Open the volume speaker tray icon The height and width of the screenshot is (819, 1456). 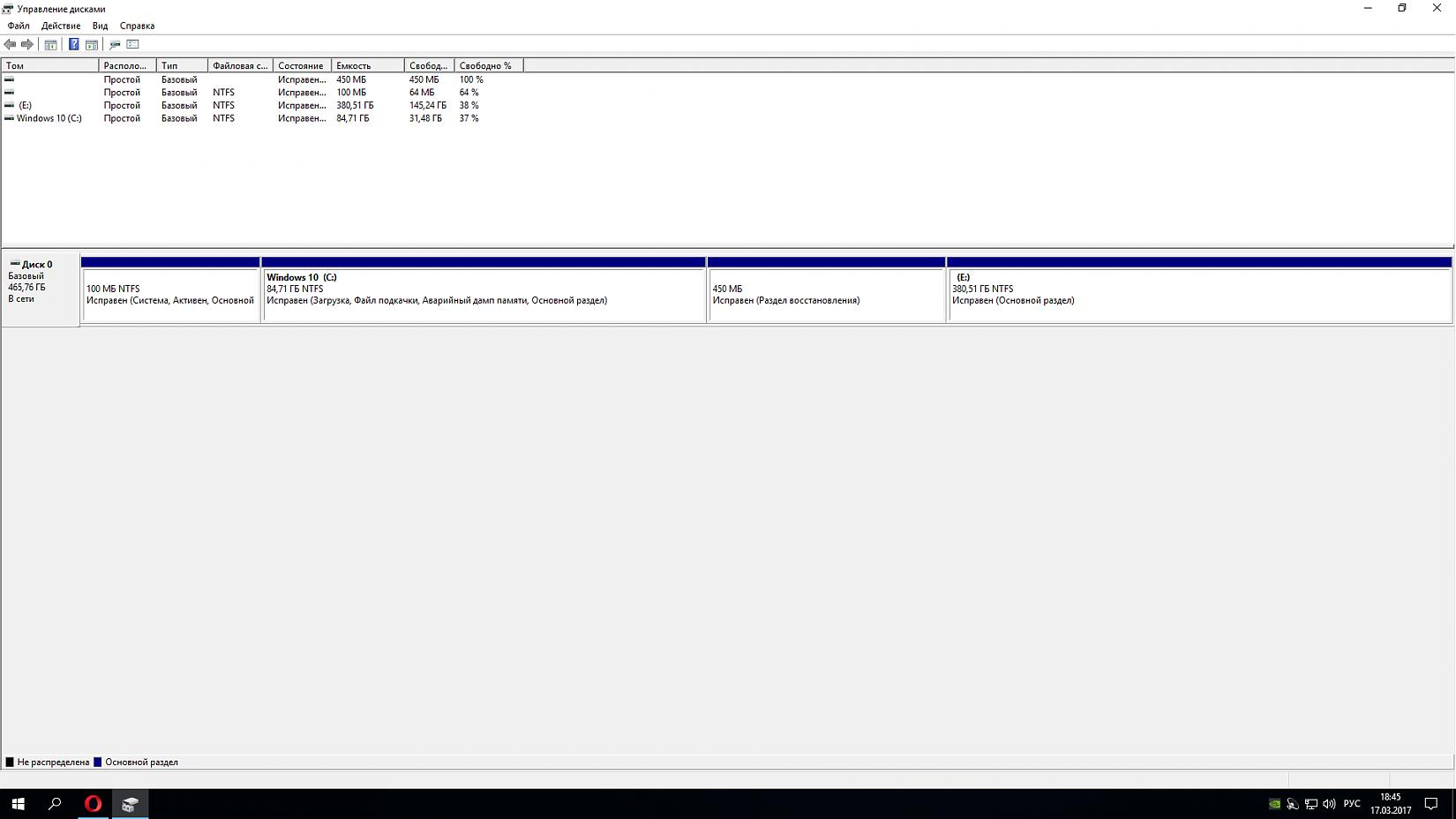(1329, 804)
